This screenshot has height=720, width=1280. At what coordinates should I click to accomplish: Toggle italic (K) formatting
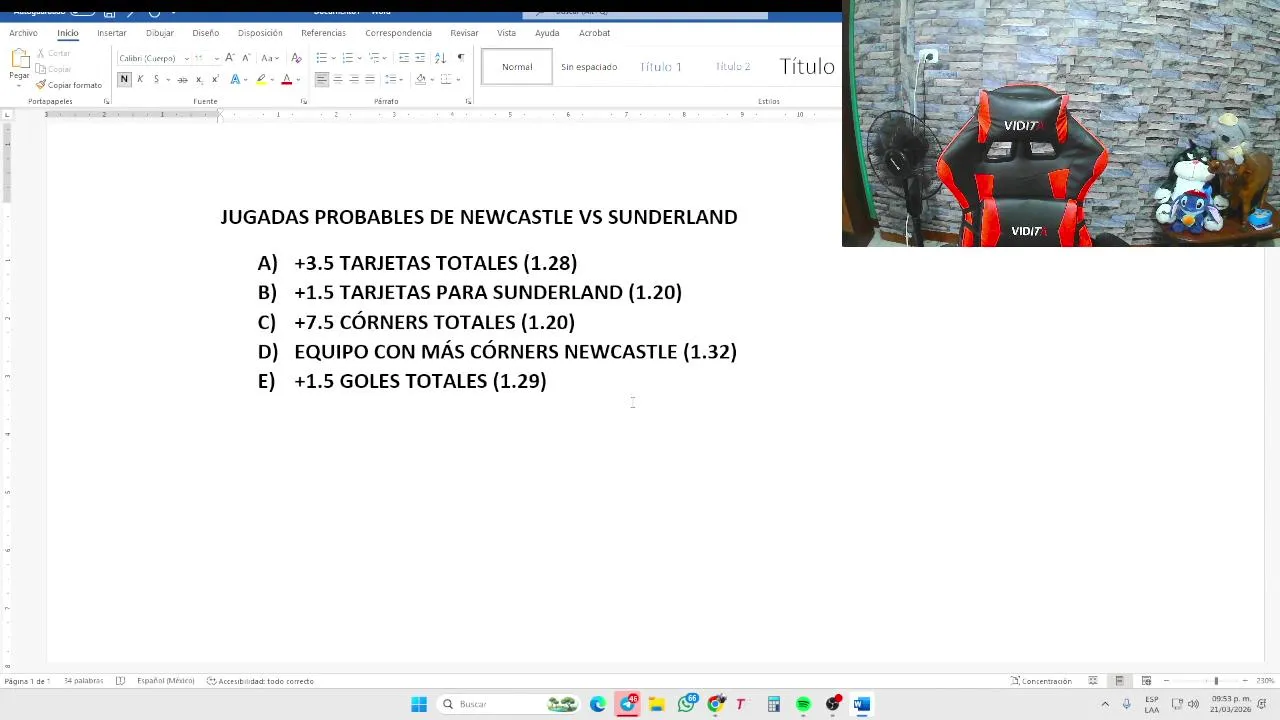click(x=140, y=79)
